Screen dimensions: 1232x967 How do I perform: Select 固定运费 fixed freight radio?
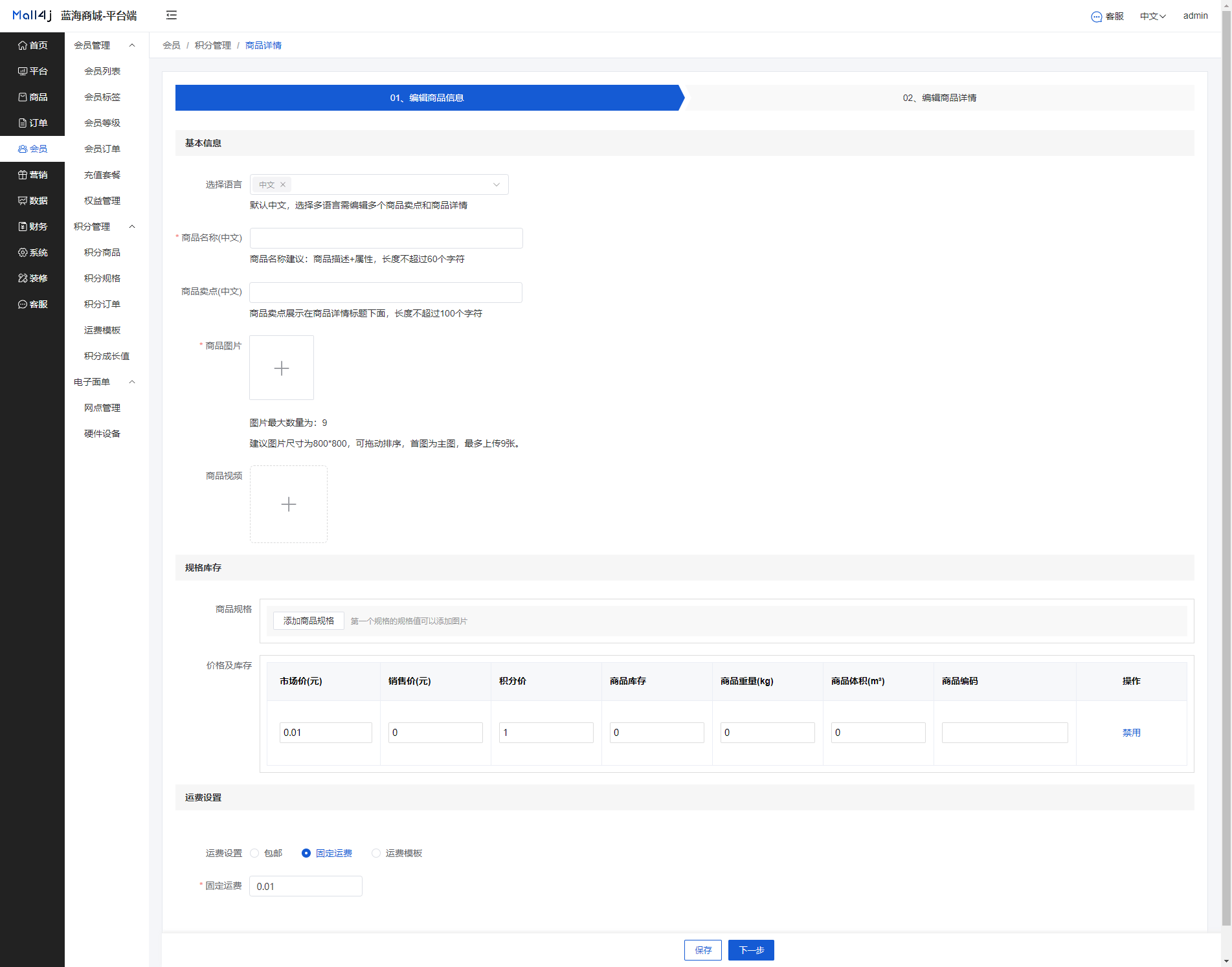[306, 853]
